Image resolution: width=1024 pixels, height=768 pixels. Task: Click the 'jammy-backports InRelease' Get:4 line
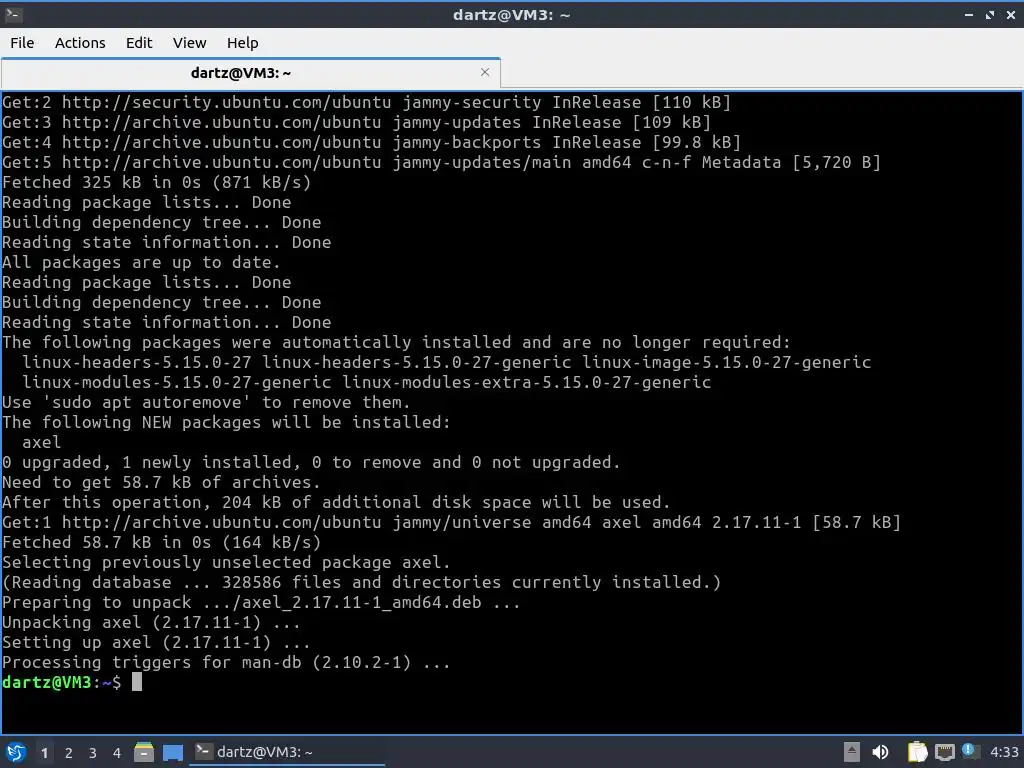pos(371,142)
